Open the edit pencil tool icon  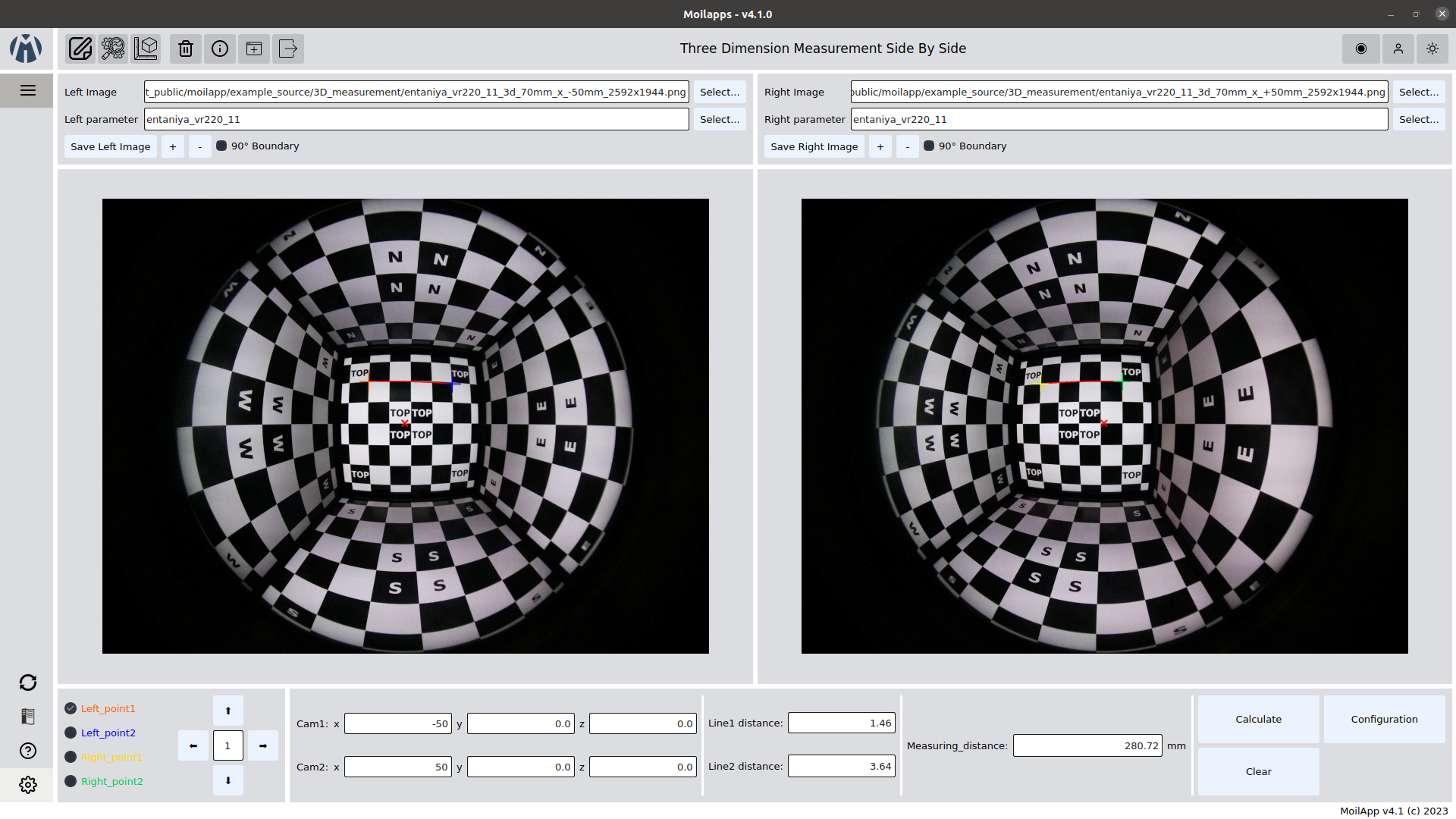pos(80,49)
